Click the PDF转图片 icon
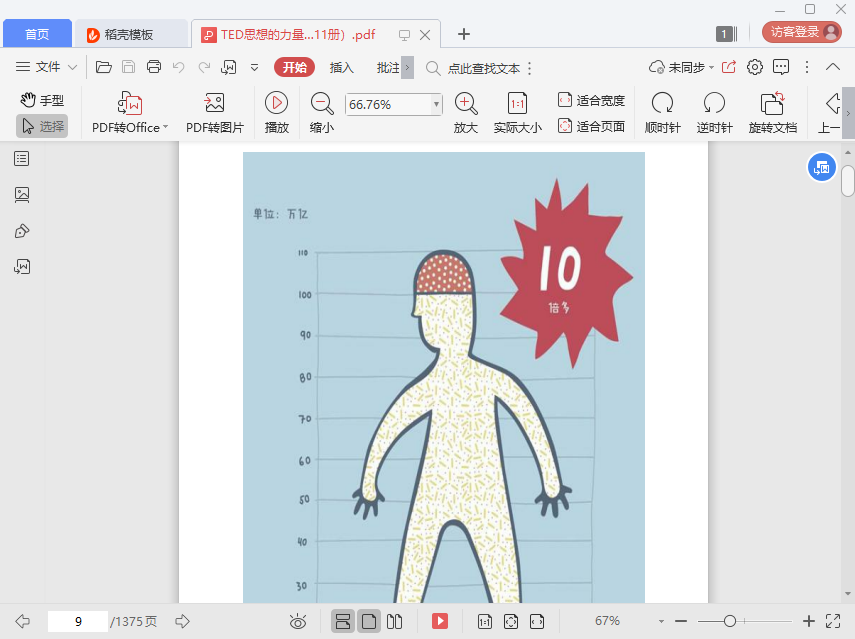This screenshot has width=855, height=639. click(214, 103)
